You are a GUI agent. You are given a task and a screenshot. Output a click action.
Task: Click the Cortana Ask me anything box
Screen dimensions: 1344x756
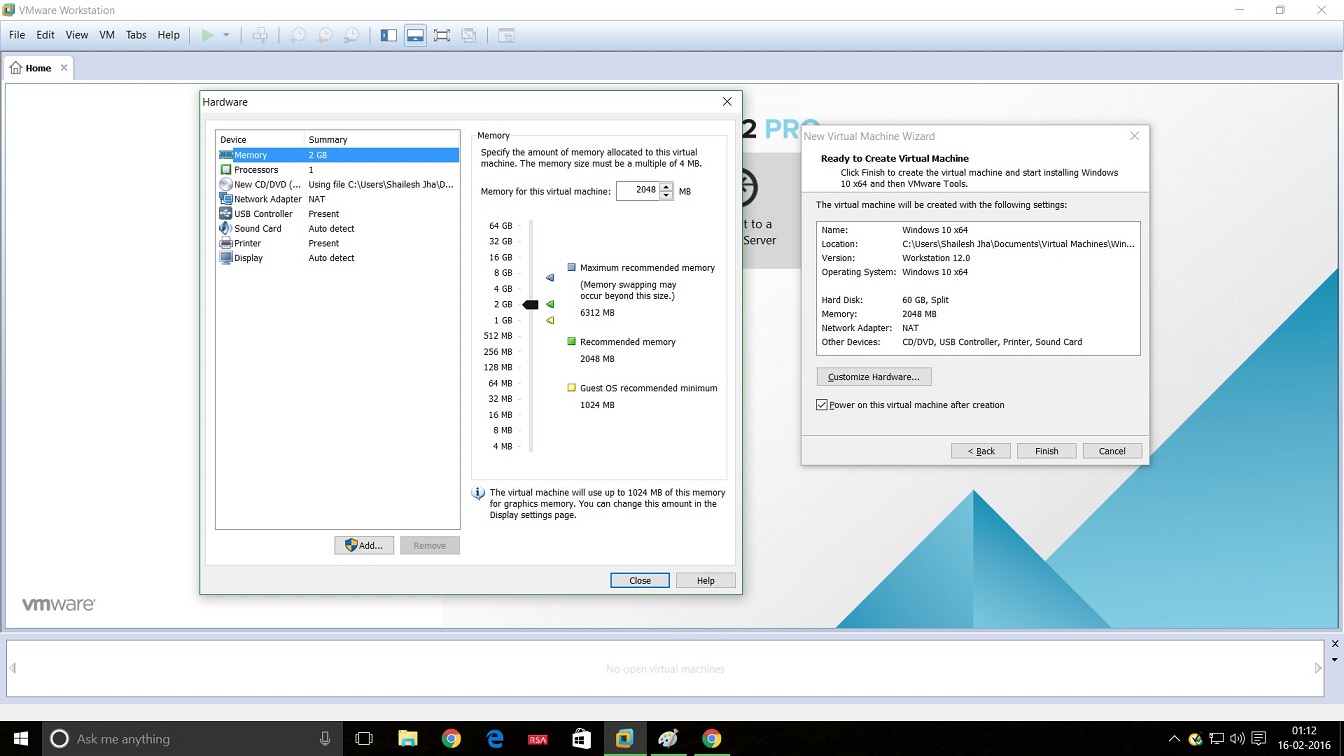pos(191,739)
